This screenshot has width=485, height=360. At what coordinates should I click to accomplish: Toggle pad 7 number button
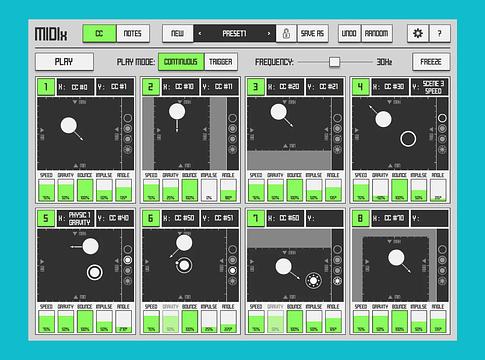click(x=256, y=218)
